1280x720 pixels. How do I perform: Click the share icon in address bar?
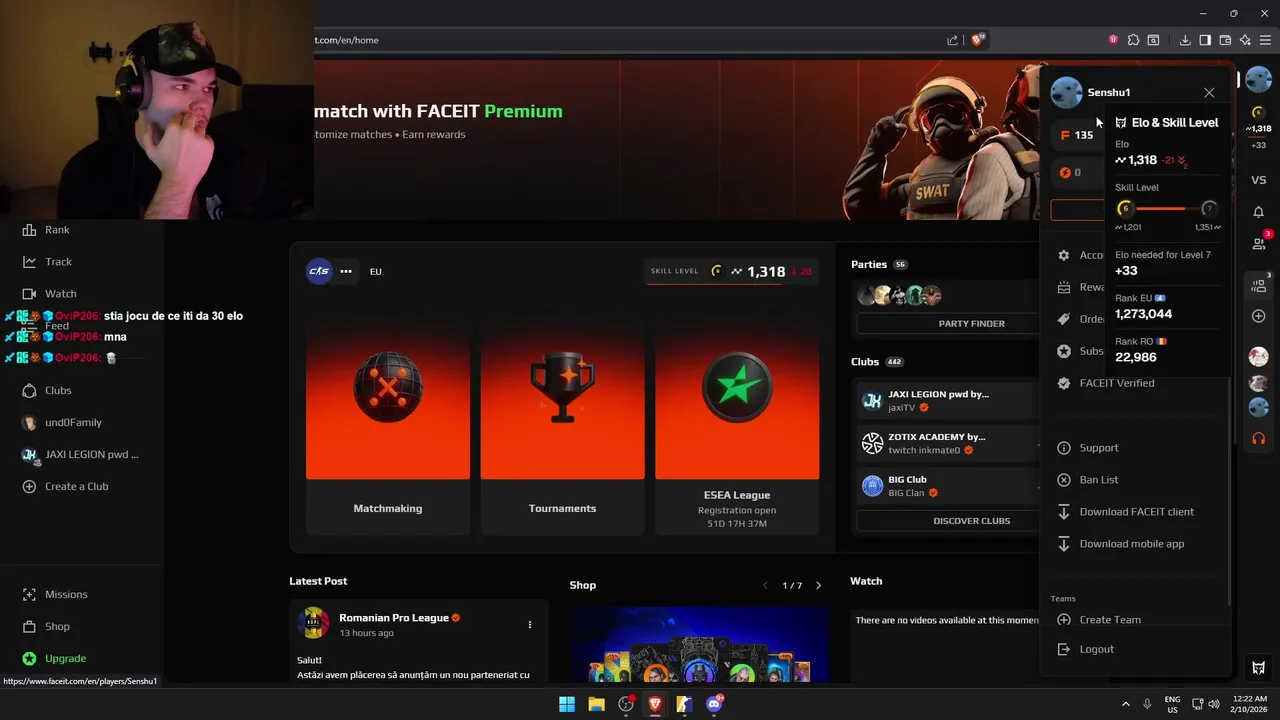952,40
